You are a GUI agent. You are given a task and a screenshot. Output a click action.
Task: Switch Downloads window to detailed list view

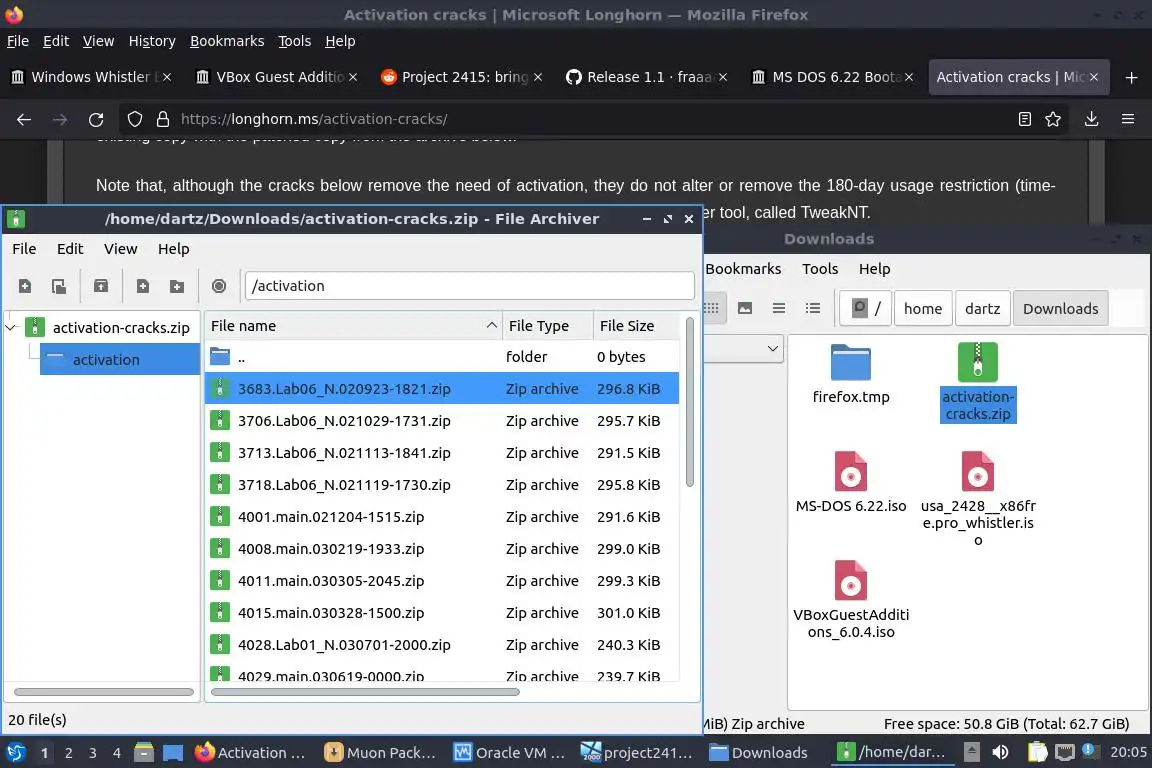pyautogui.click(x=813, y=308)
